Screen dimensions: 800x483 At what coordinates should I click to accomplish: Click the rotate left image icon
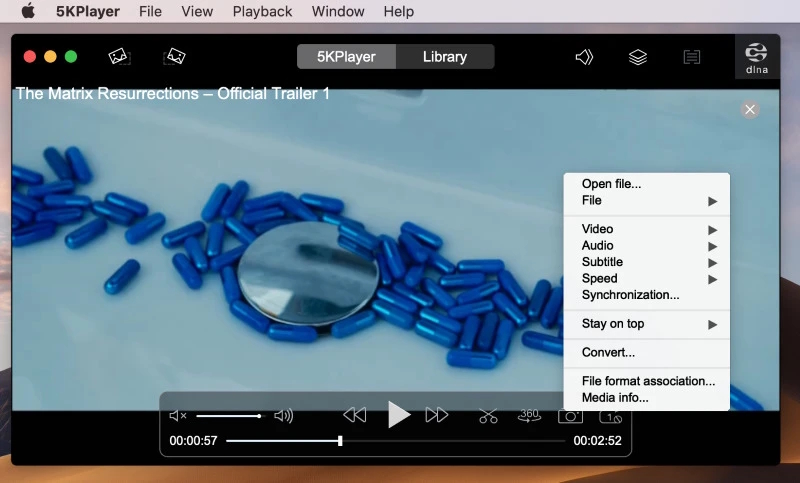pyautogui.click(x=119, y=56)
